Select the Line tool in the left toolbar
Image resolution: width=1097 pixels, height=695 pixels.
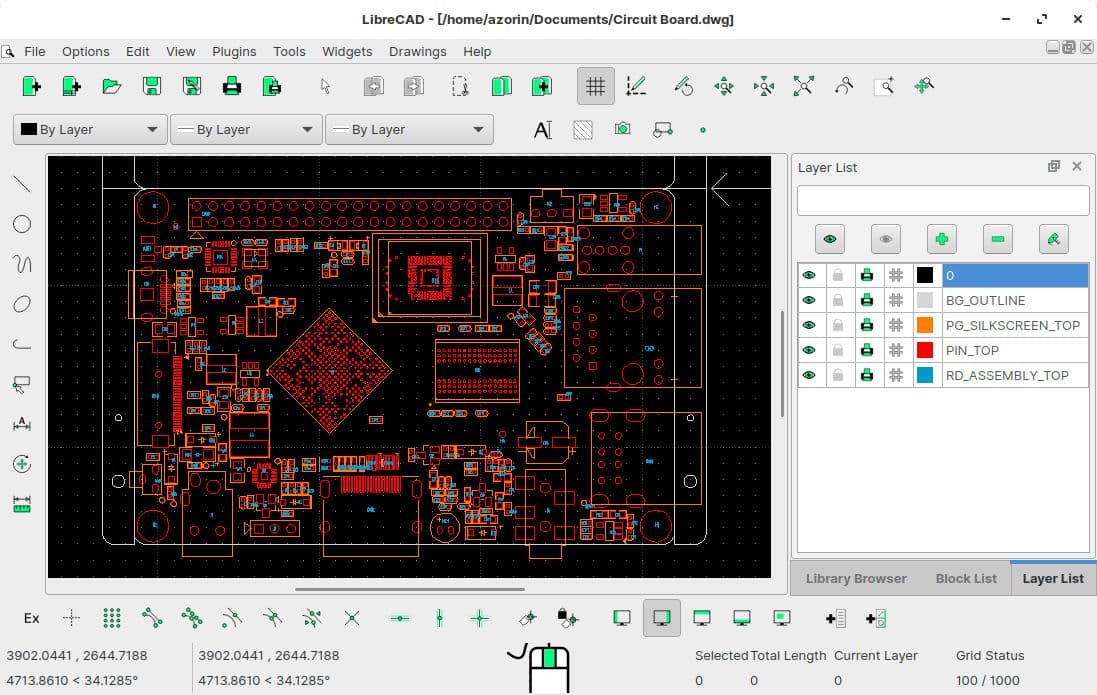(22, 183)
